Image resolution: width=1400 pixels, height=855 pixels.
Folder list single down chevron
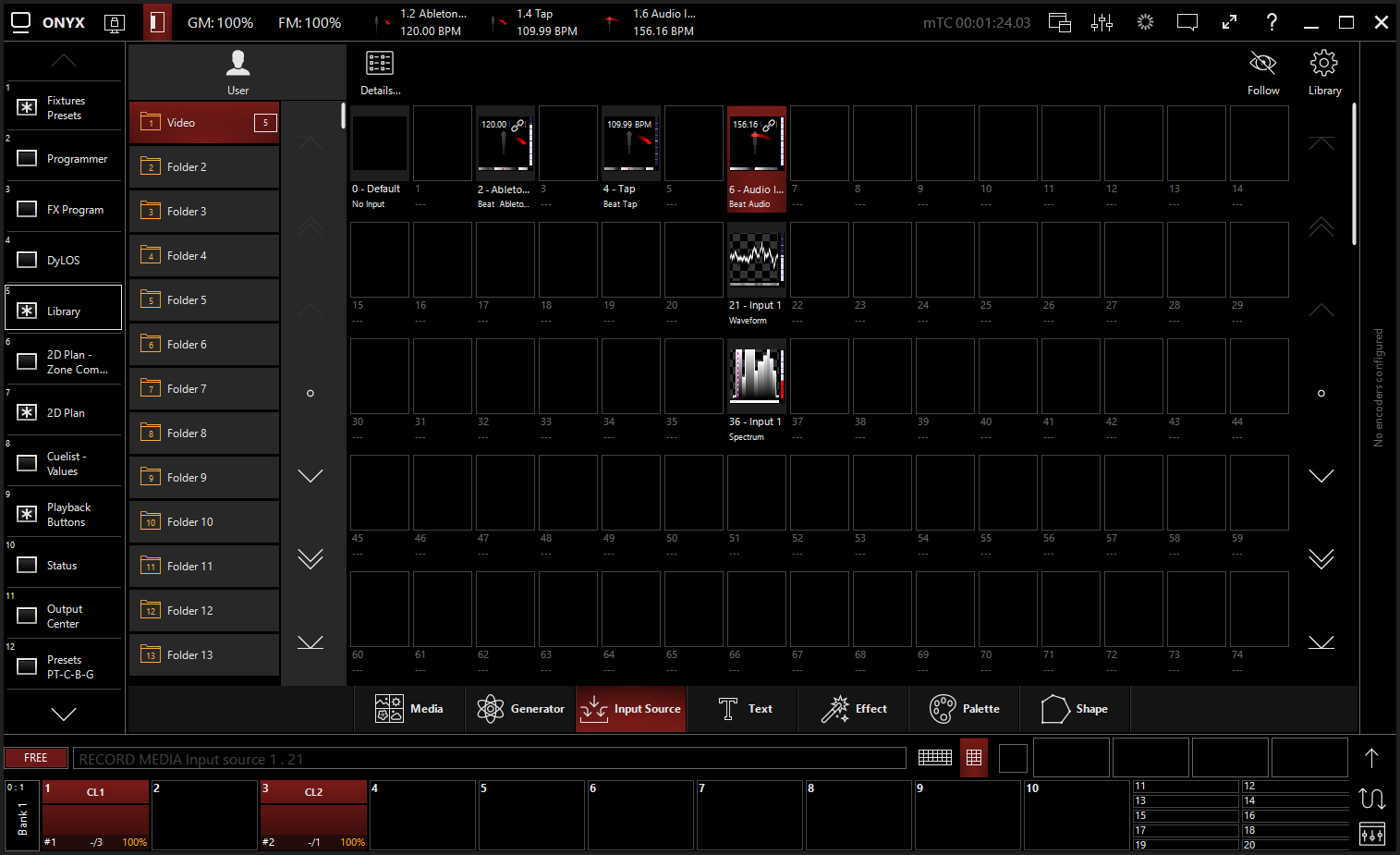click(x=310, y=476)
